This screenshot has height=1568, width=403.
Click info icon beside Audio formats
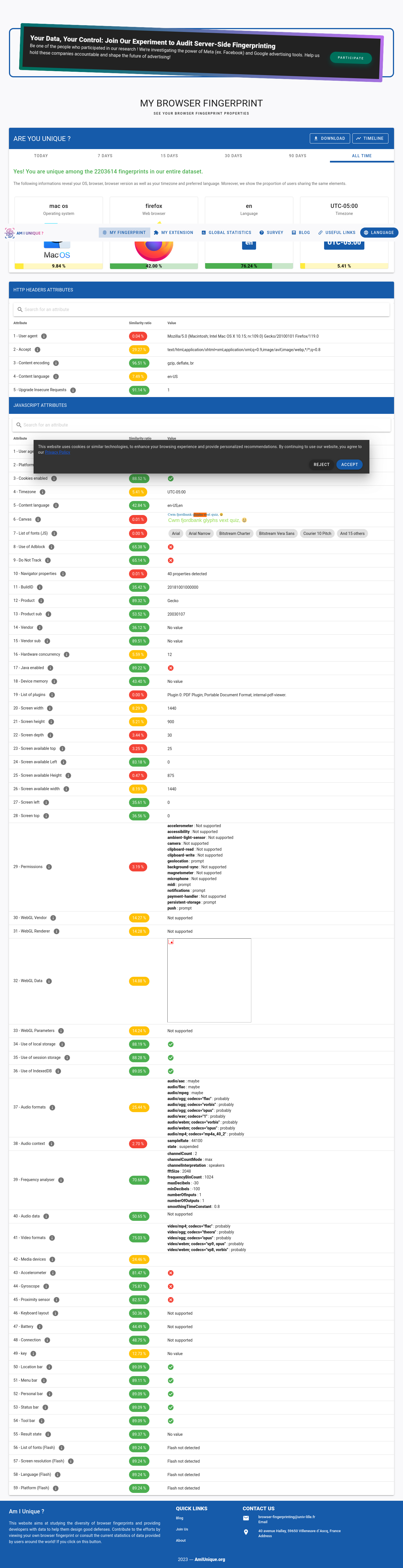pos(52,1107)
